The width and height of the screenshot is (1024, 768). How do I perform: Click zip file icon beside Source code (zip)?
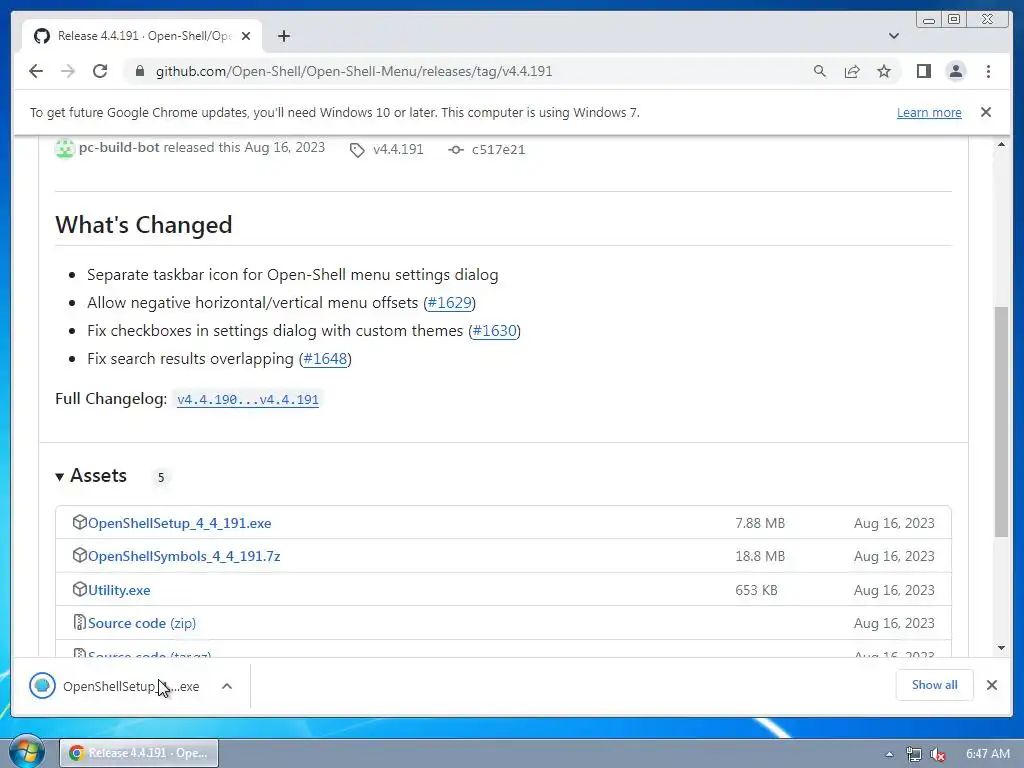(x=80, y=623)
